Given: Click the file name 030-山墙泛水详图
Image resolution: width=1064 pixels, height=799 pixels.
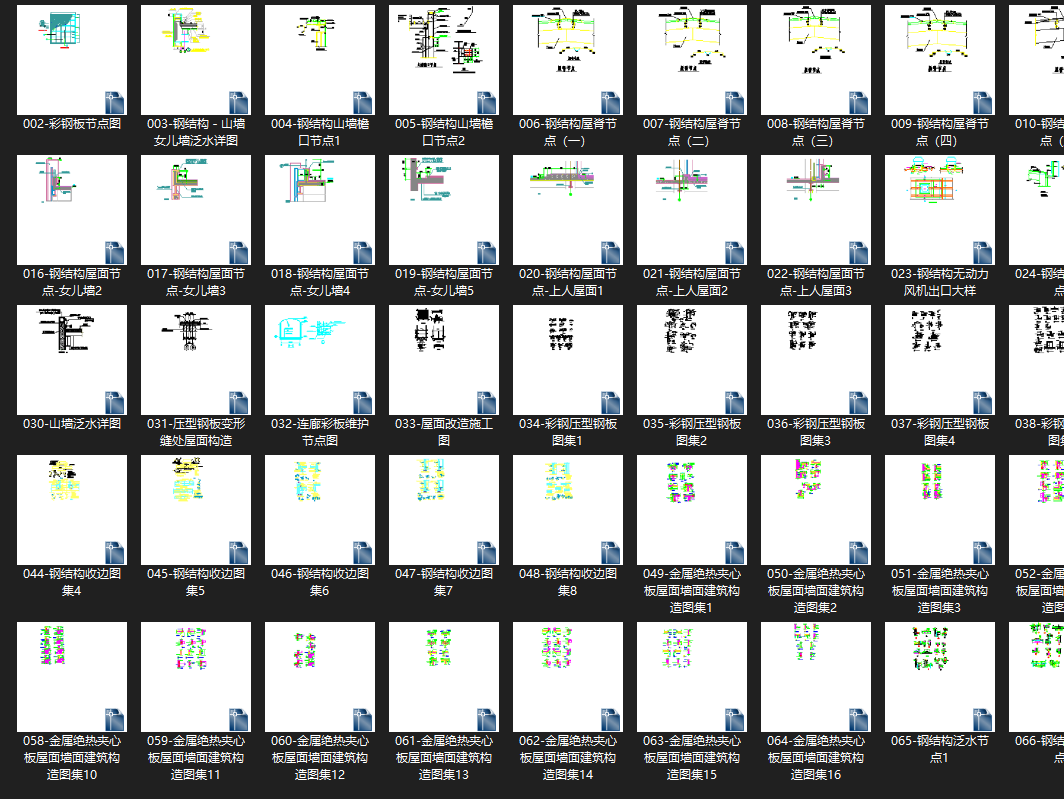Looking at the screenshot, I should tap(72, 424).
